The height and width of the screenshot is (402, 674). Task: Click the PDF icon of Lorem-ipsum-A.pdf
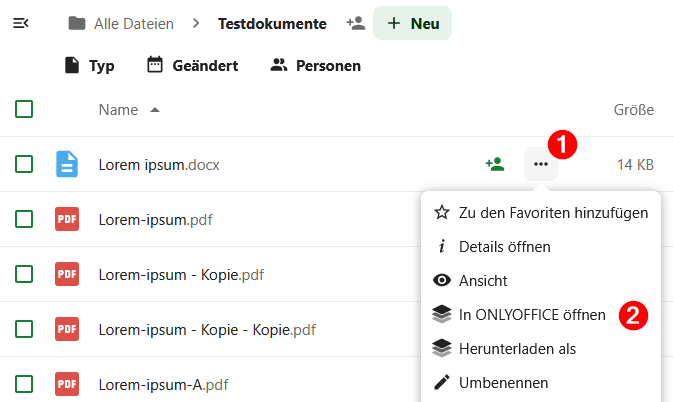point(67,383)
